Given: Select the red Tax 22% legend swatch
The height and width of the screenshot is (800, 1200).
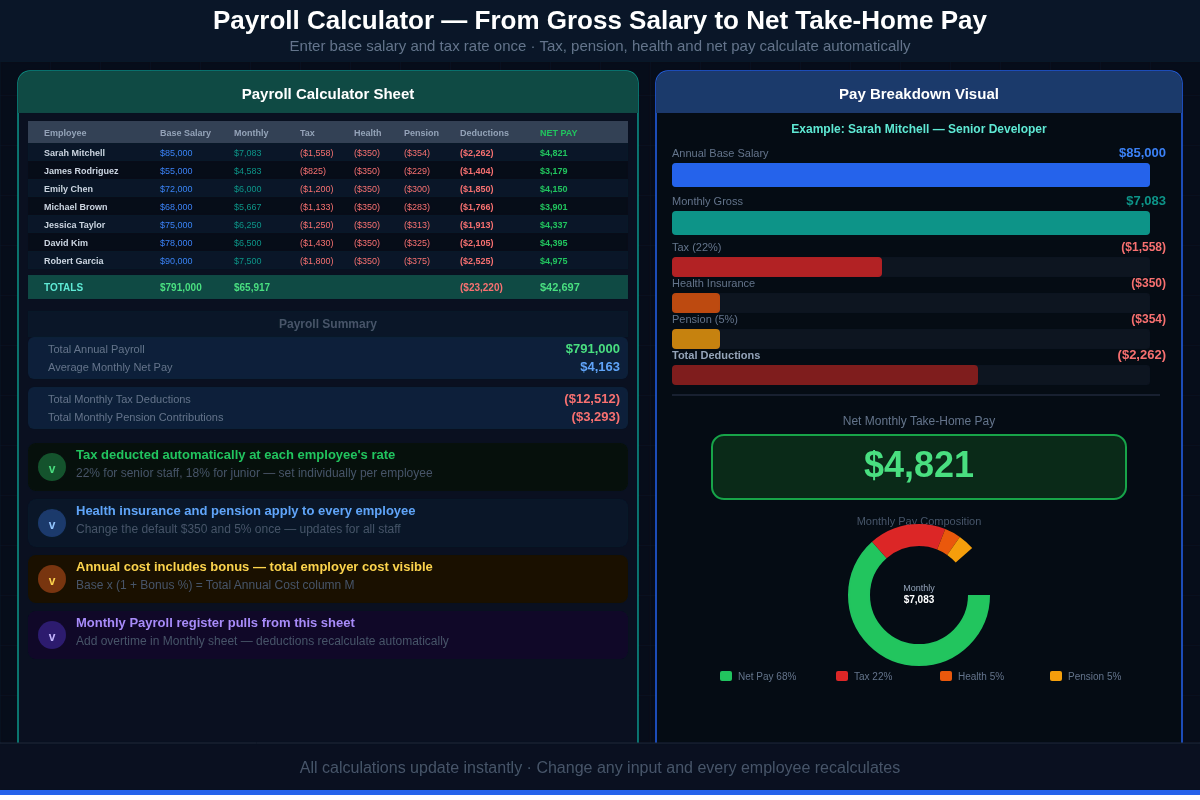Looking at the screenshot, I should pos(842,676).
